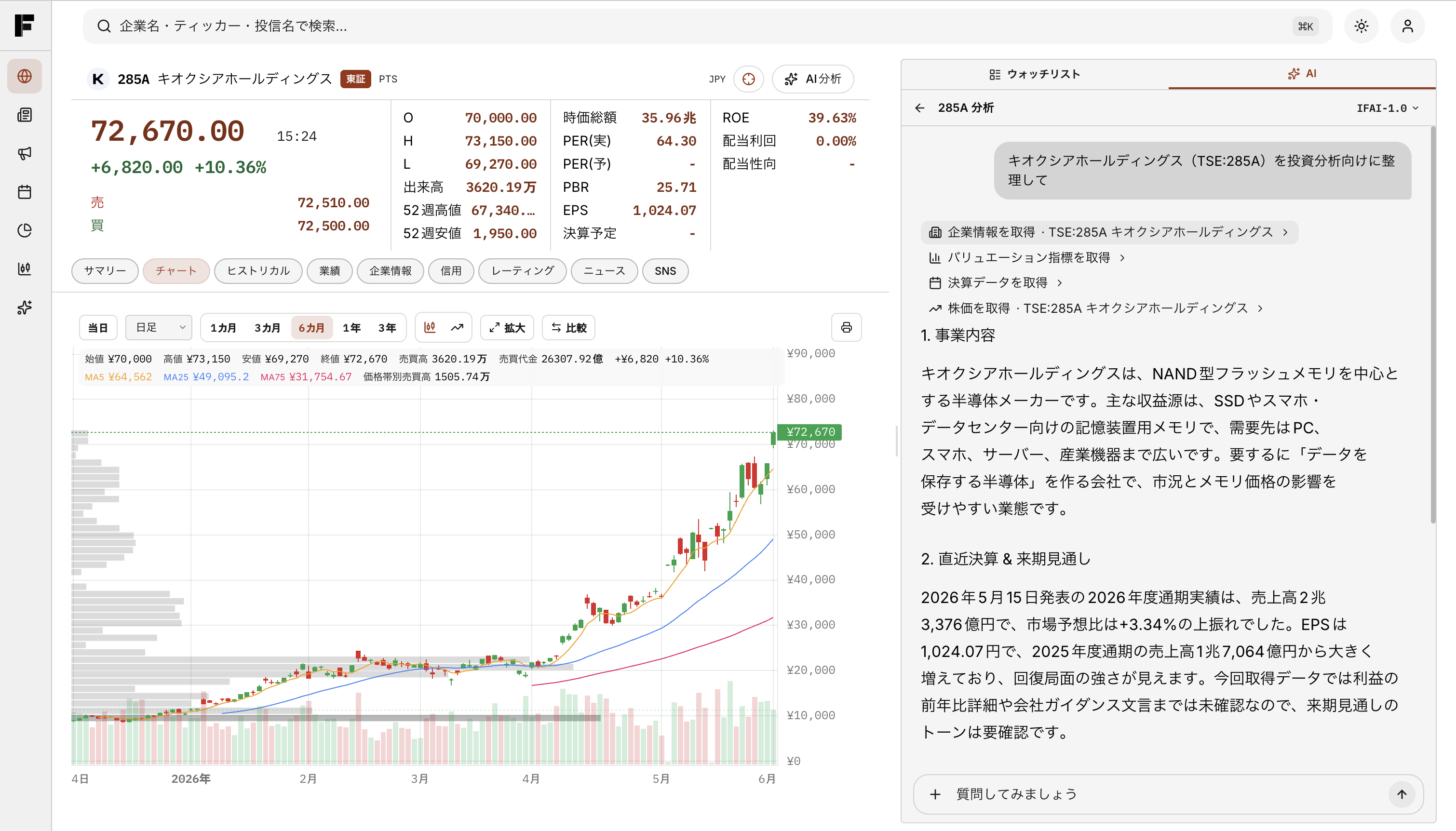This screenshot has width=1456, height=831.
Task: Go back using arrow beside 285A 分析
Action: [919, 108]
